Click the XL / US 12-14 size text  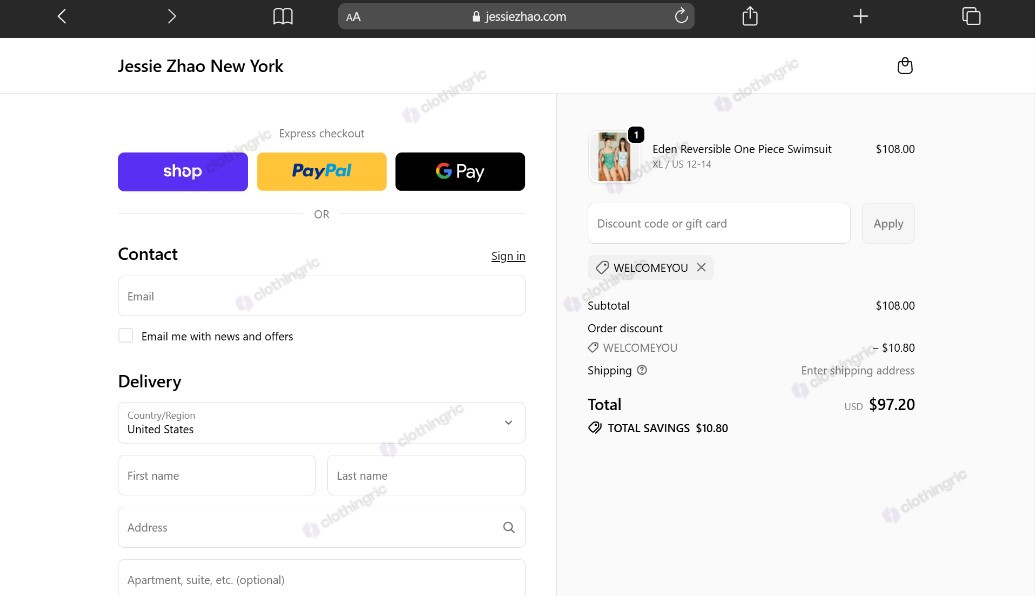[682, 164]
